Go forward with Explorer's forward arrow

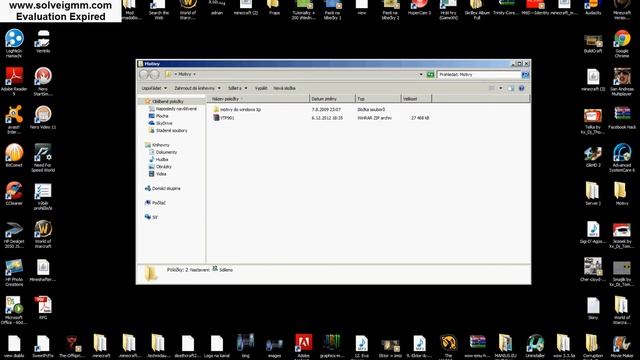pyautogui.click(x=154, y=74)
